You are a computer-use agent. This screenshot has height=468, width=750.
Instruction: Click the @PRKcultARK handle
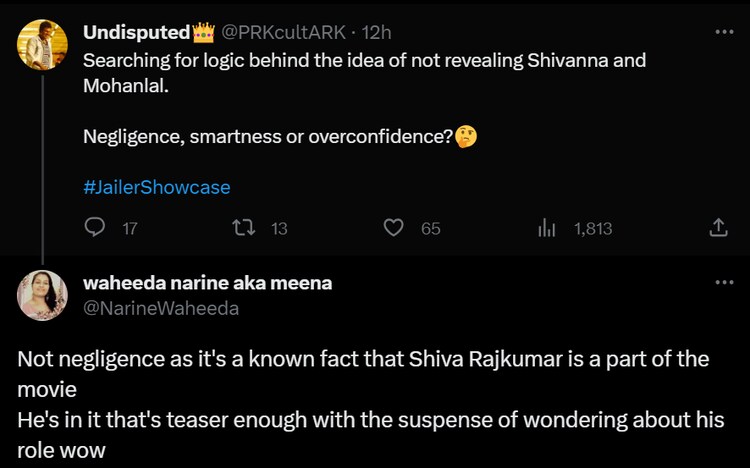click(x=278, y=33)
